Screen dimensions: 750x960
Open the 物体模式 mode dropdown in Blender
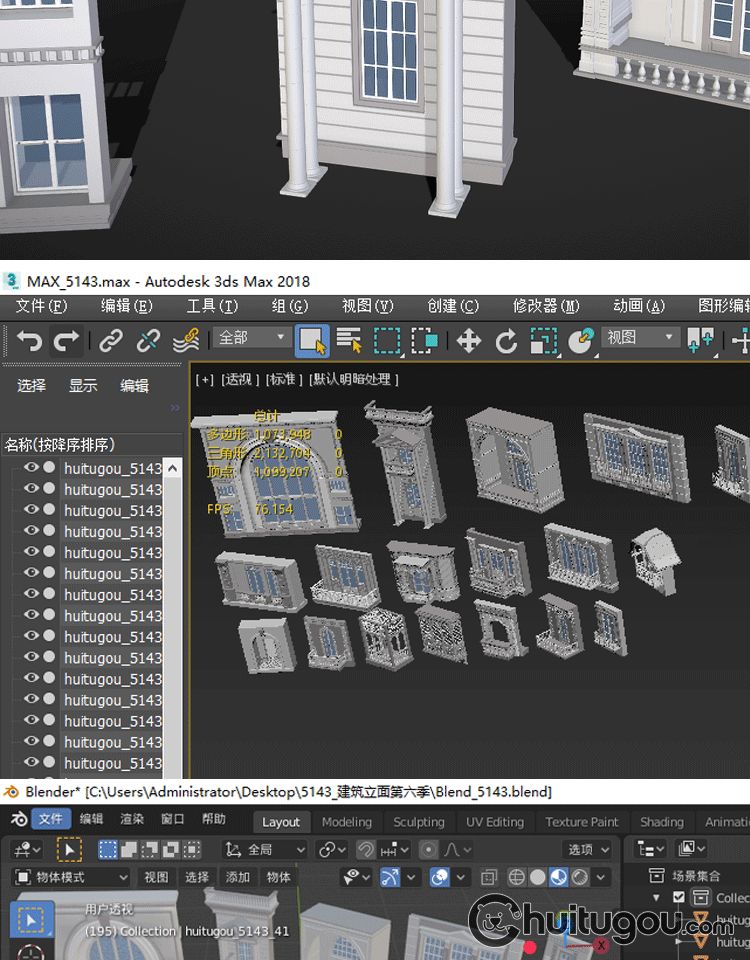coord(72,877)
